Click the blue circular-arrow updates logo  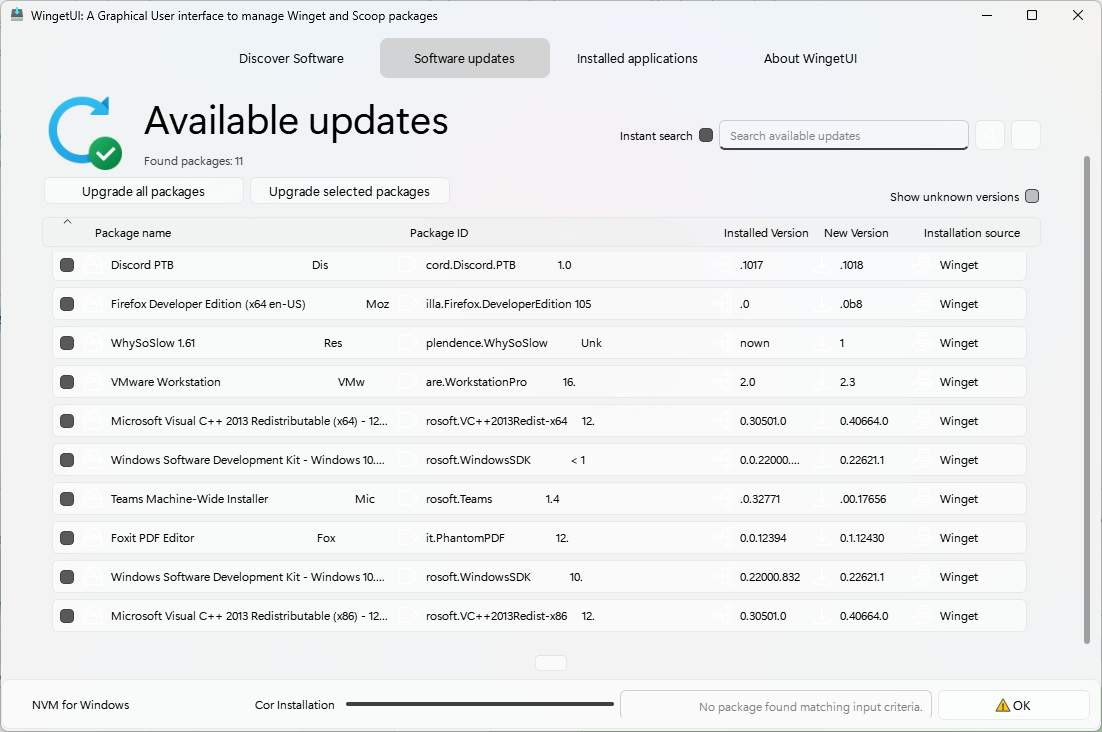point(85,133)
